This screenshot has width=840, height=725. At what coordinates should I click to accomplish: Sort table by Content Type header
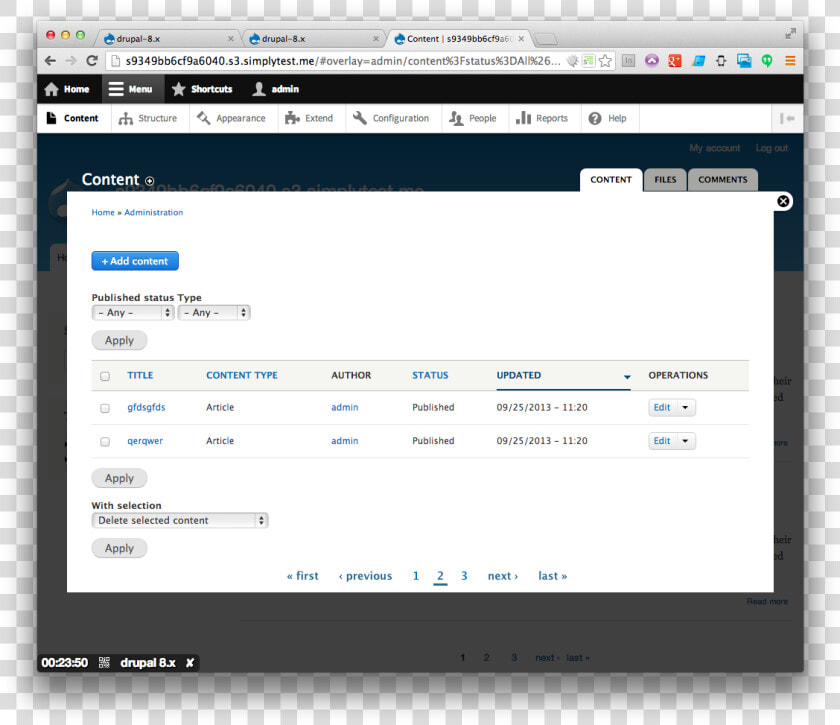point(242,375)
